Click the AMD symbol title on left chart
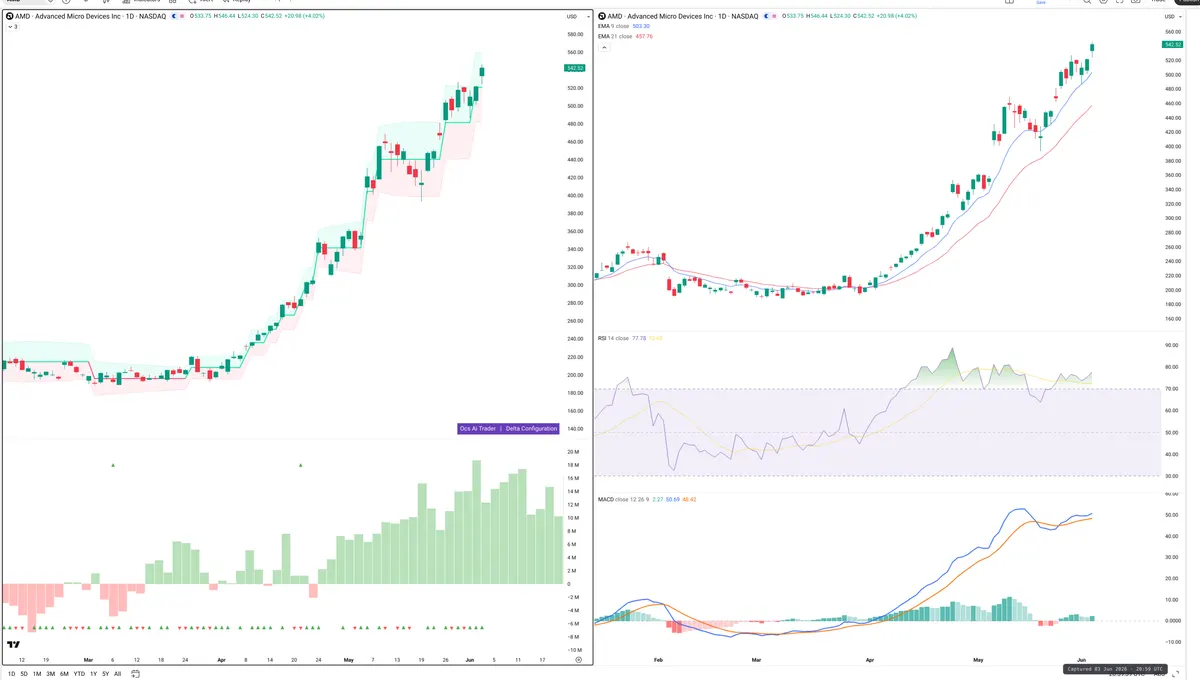Viewport: 1200px width, 680px height. click(x=88, y=16)
